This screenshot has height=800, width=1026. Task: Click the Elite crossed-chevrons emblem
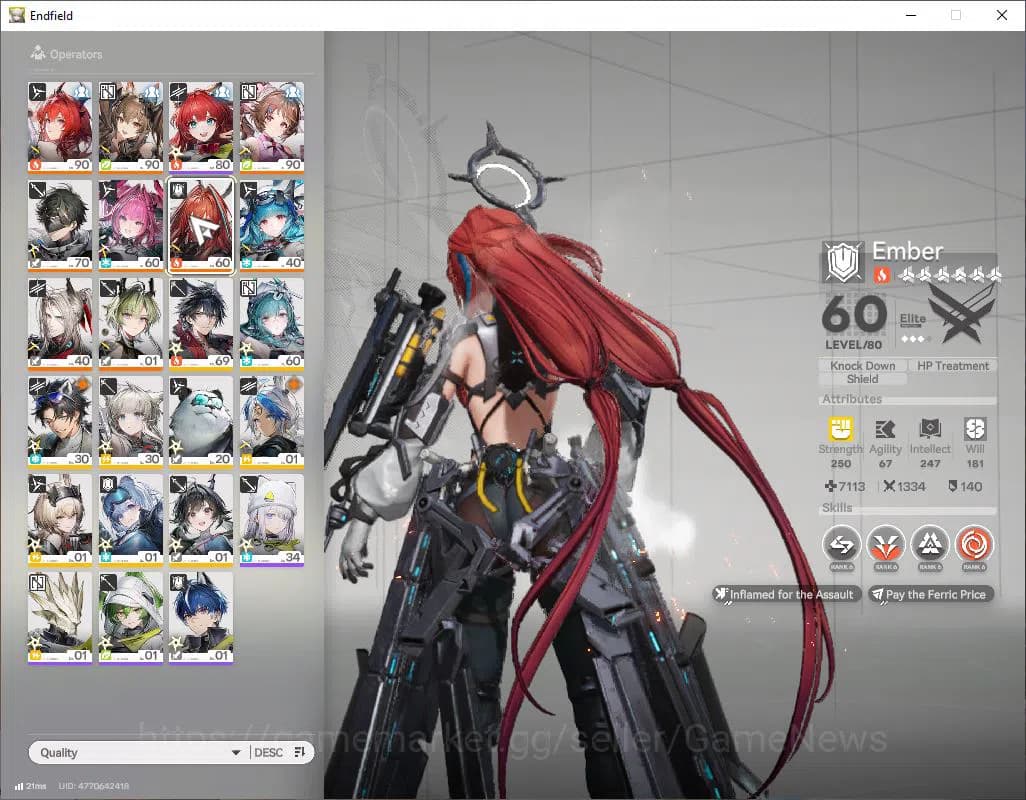tap(961, 317)
